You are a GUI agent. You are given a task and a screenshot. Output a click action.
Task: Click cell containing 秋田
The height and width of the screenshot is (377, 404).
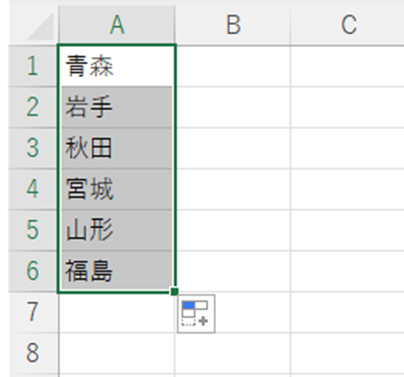coord(117,148)
